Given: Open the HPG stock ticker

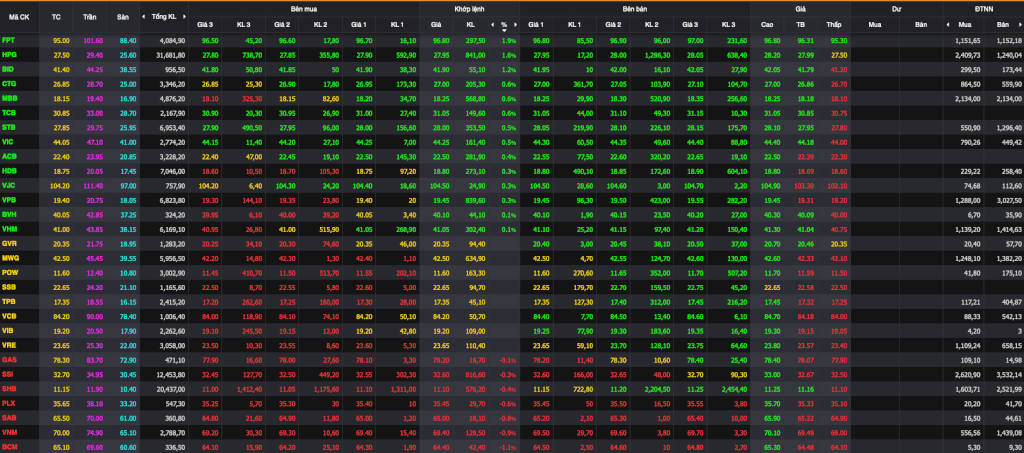Looking at the screenshot, I should 8,55.
